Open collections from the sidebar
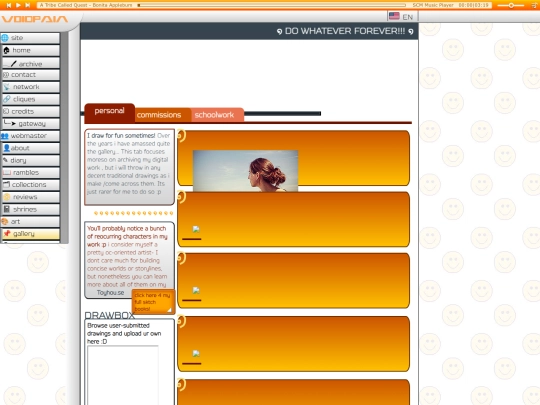540x405 pixels. click(x=30, y=185)
